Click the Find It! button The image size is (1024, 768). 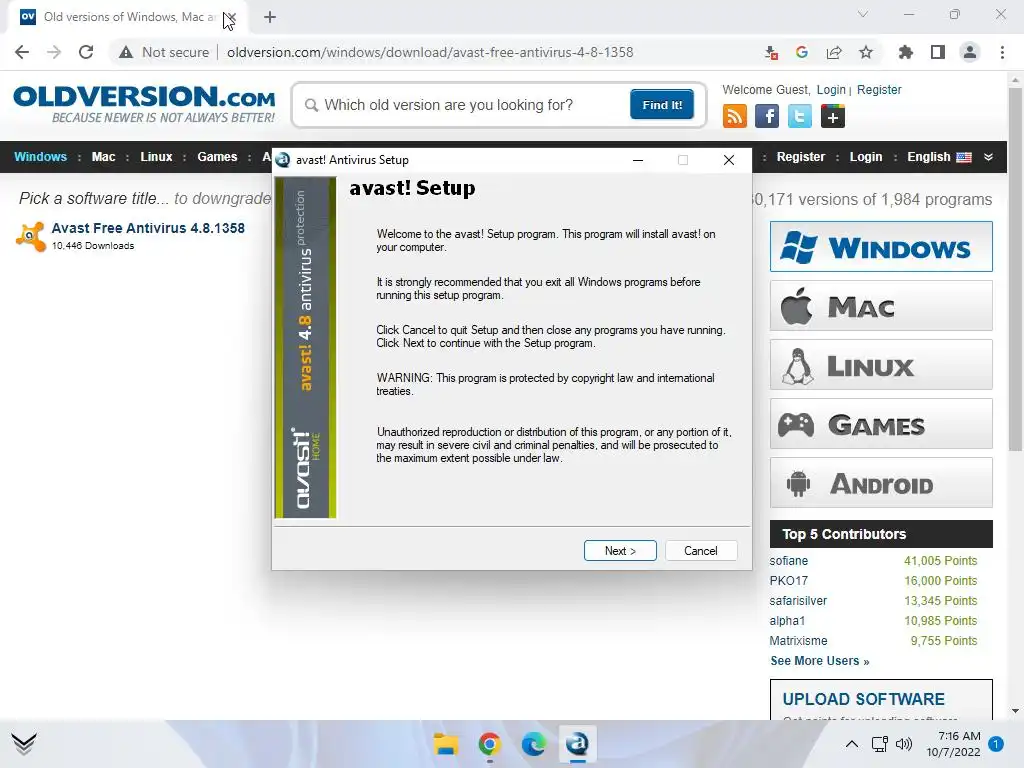(662, 105)
